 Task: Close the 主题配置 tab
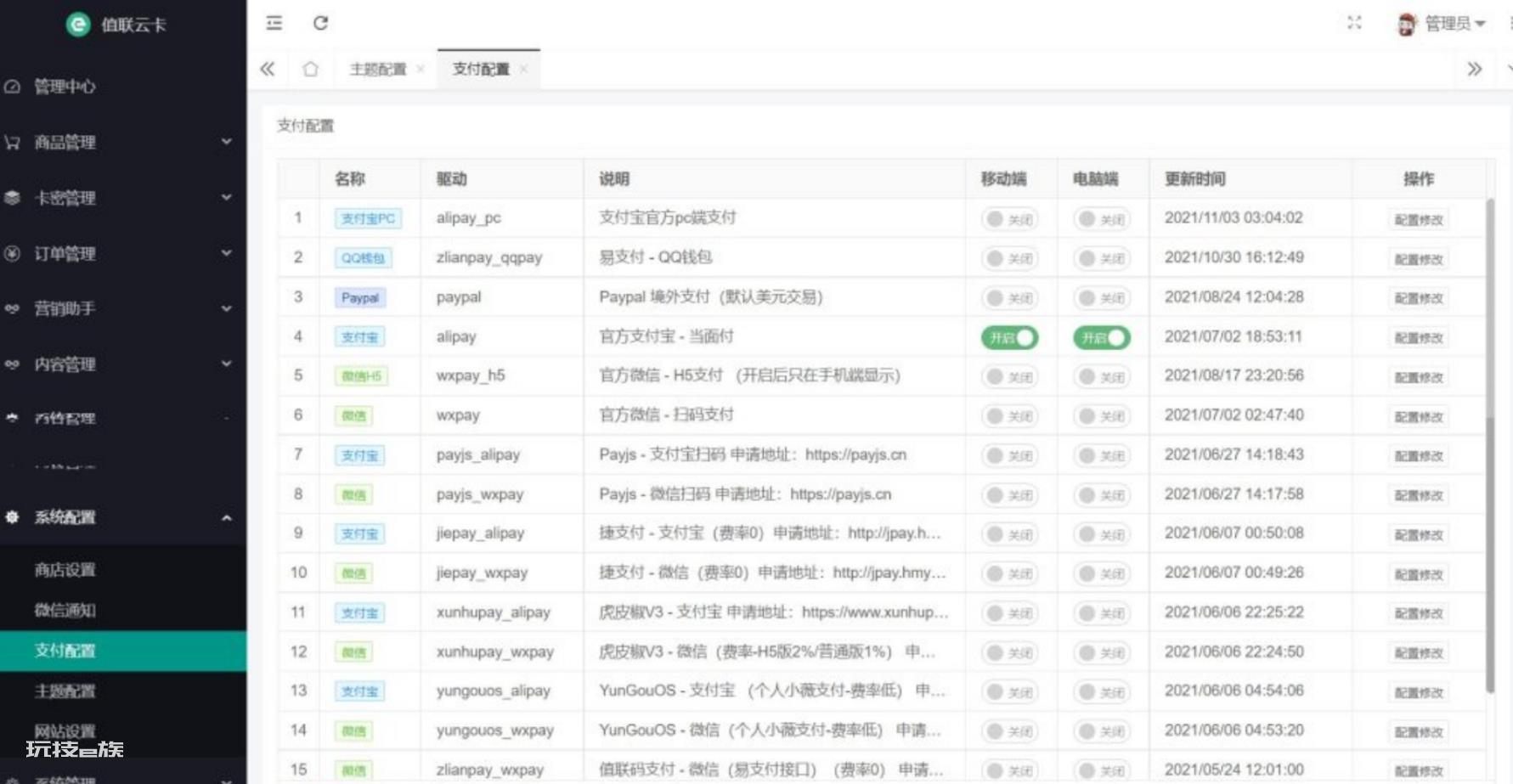(x=421, y=70)
